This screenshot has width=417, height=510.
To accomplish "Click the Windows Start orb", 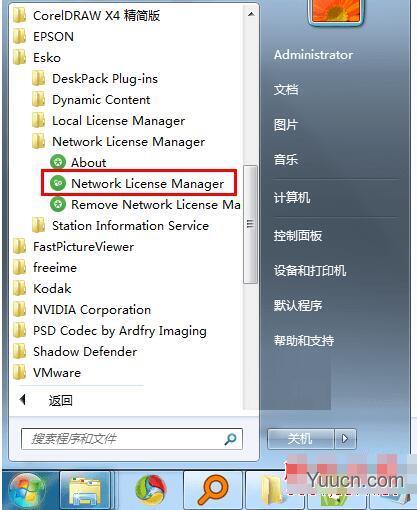I will click(x=27, y=491).
